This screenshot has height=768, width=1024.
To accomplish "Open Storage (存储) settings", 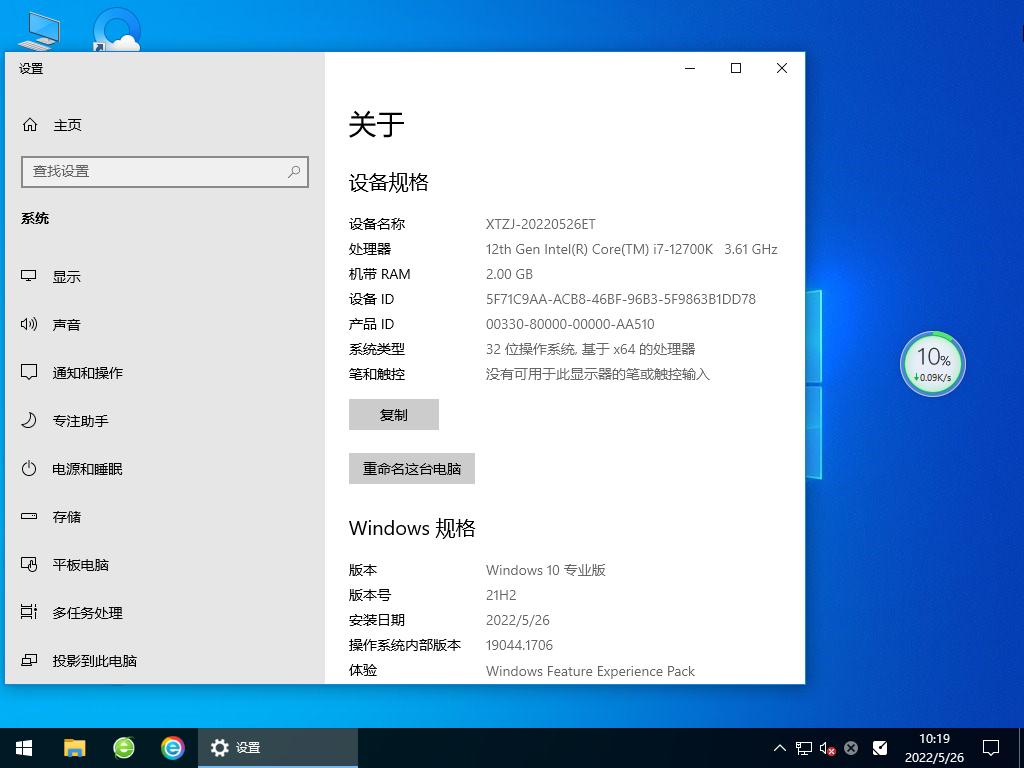I will [67, 516].
